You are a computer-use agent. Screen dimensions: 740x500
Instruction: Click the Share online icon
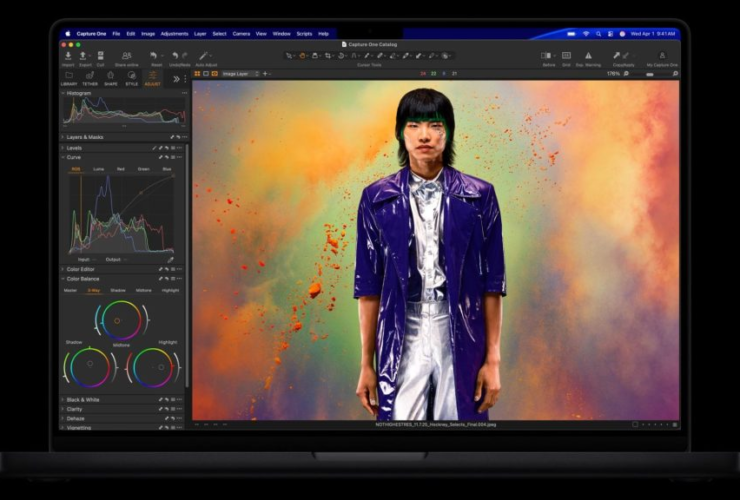127,57
